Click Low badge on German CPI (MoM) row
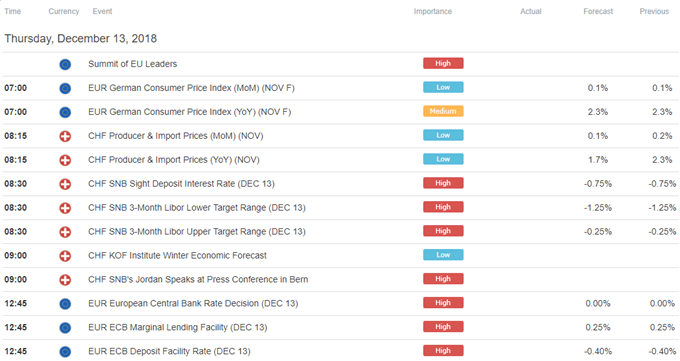This screenshot has height=361, width=680. pyautogui.click(x=443, y=87)
